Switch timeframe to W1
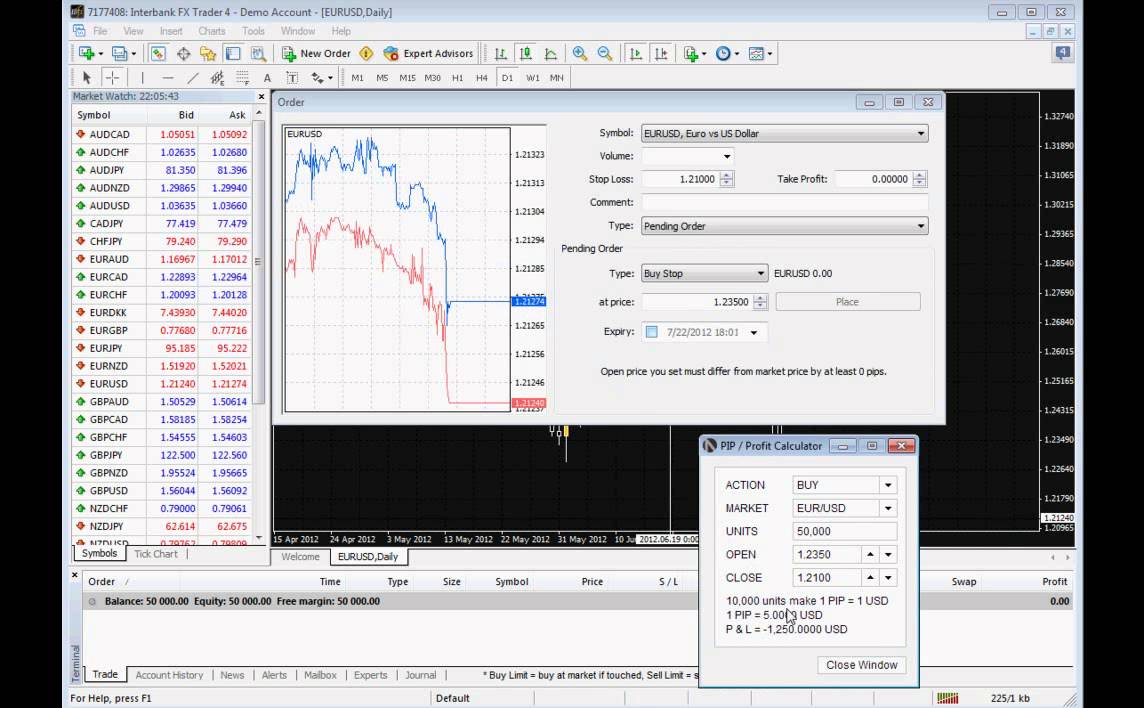 (x=533, y=77)
